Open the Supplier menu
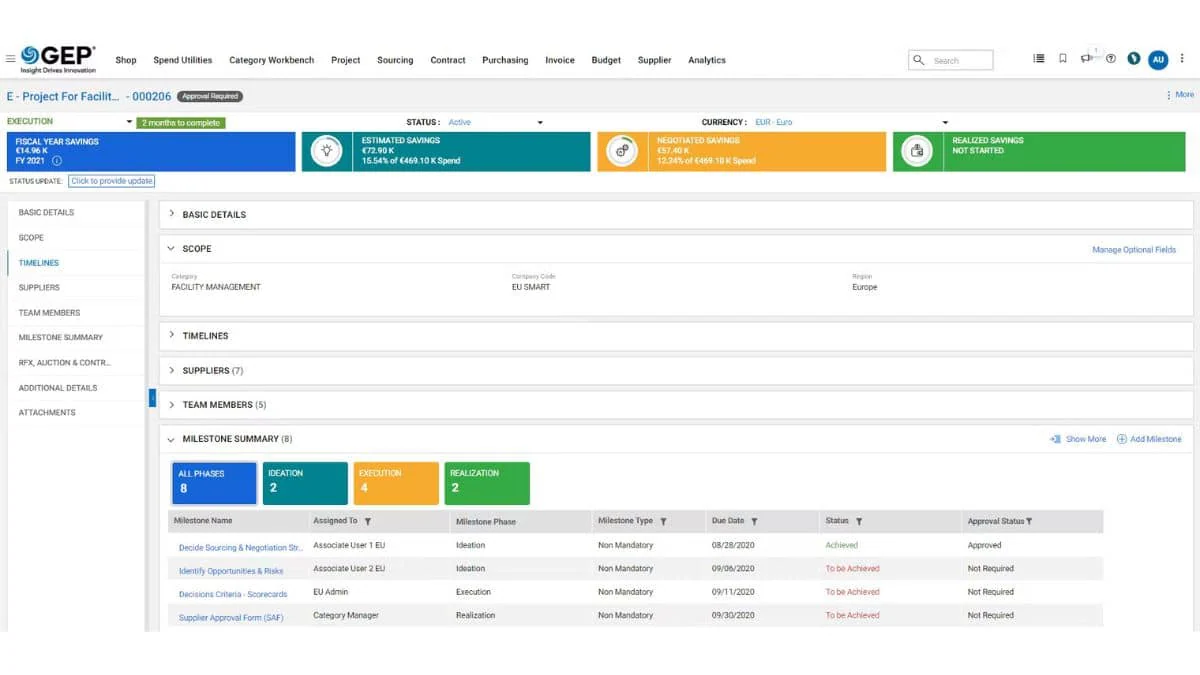The height and width of the screenshot is (675, 1200). click(x=655, y=60)
